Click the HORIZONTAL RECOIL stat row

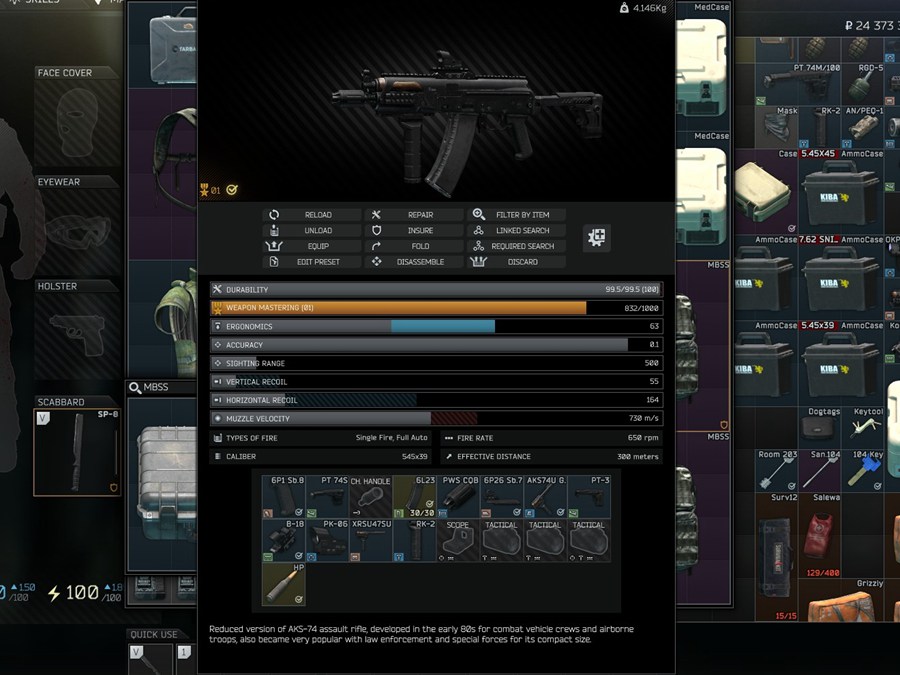point(437,399)
